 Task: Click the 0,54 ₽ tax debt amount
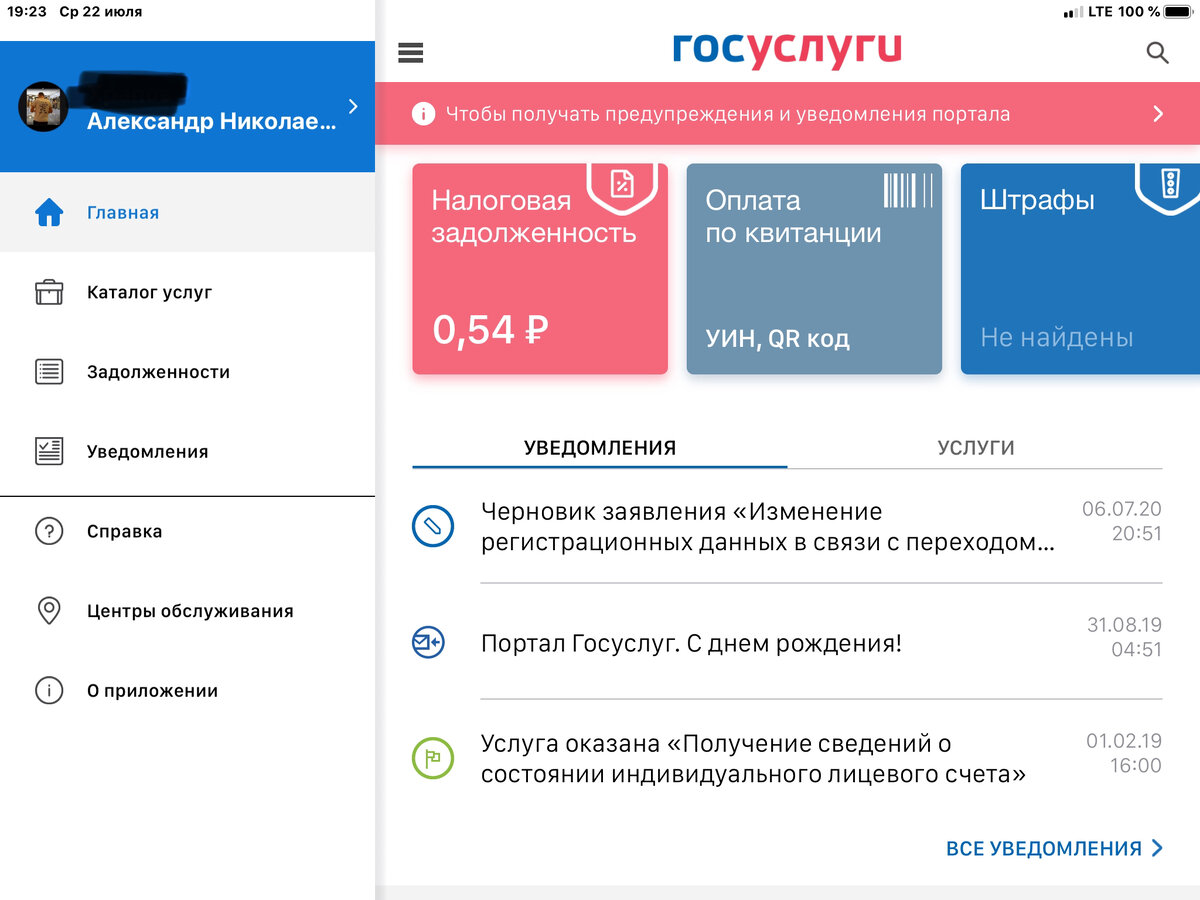tap(491, 330)
